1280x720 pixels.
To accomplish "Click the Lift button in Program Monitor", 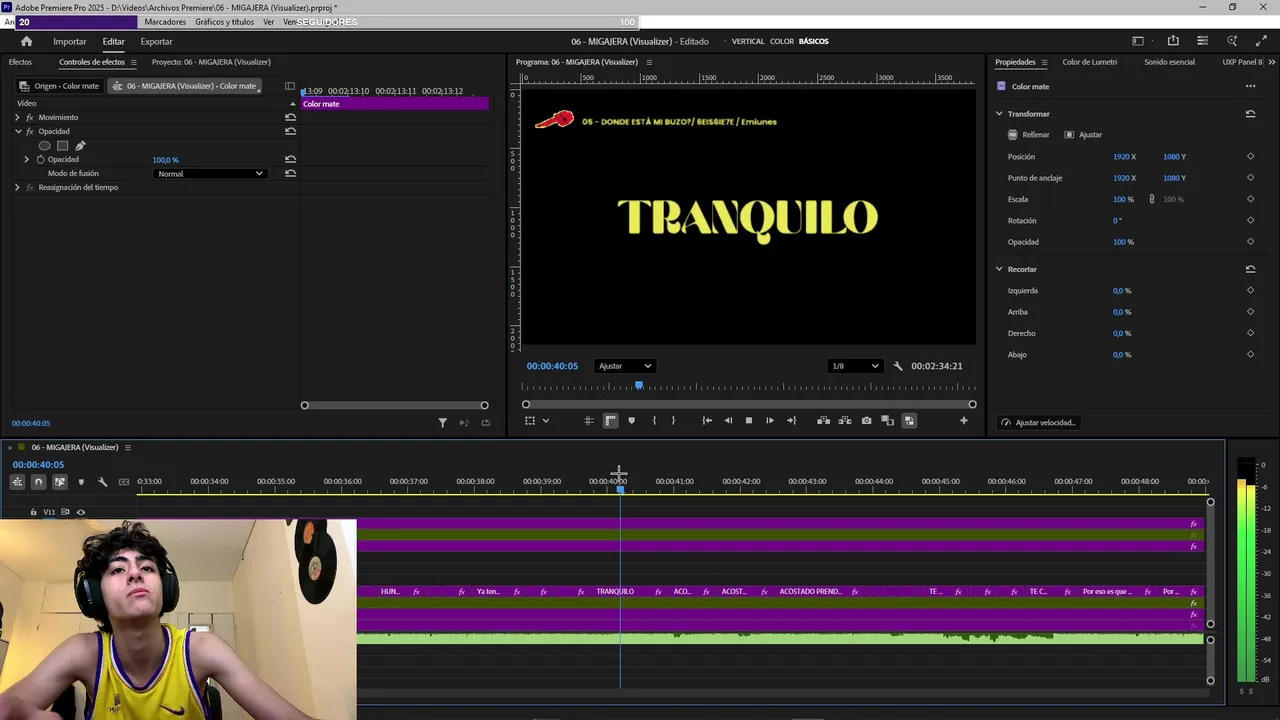I will 823,421.
